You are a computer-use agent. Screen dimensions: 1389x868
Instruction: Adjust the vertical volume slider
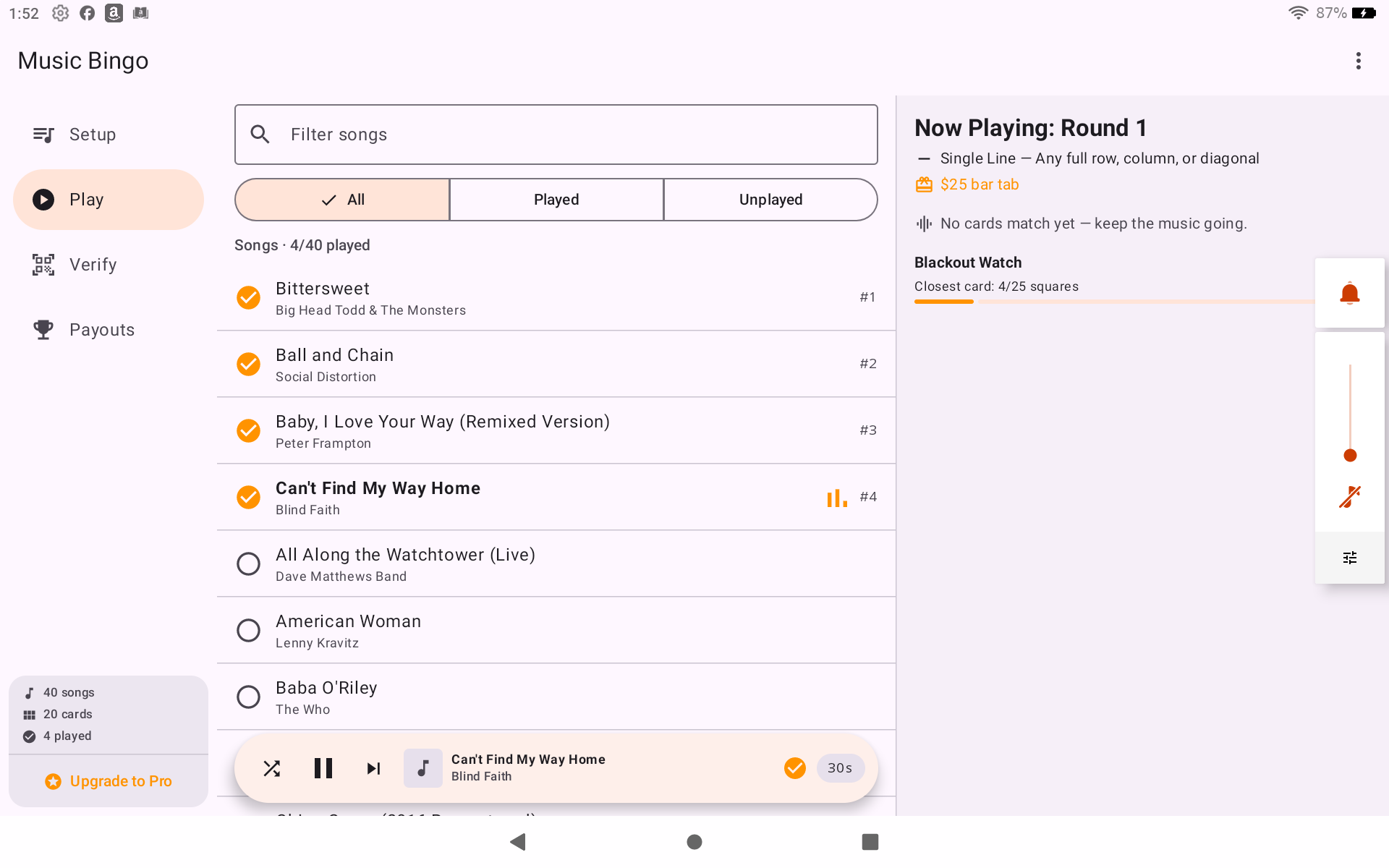(1350, 410)
